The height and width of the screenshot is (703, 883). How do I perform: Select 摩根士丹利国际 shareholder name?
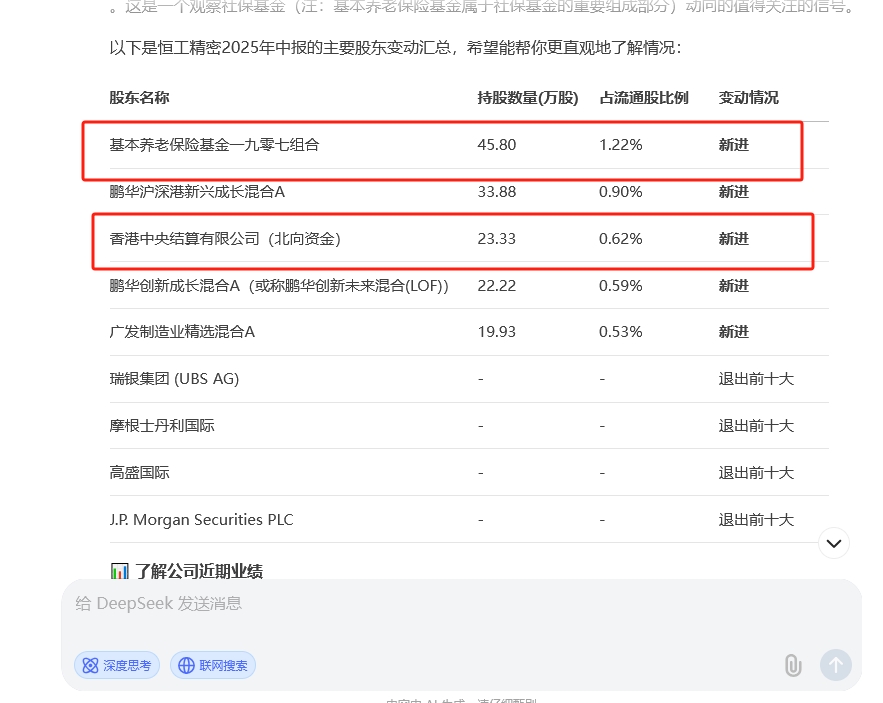162,425
